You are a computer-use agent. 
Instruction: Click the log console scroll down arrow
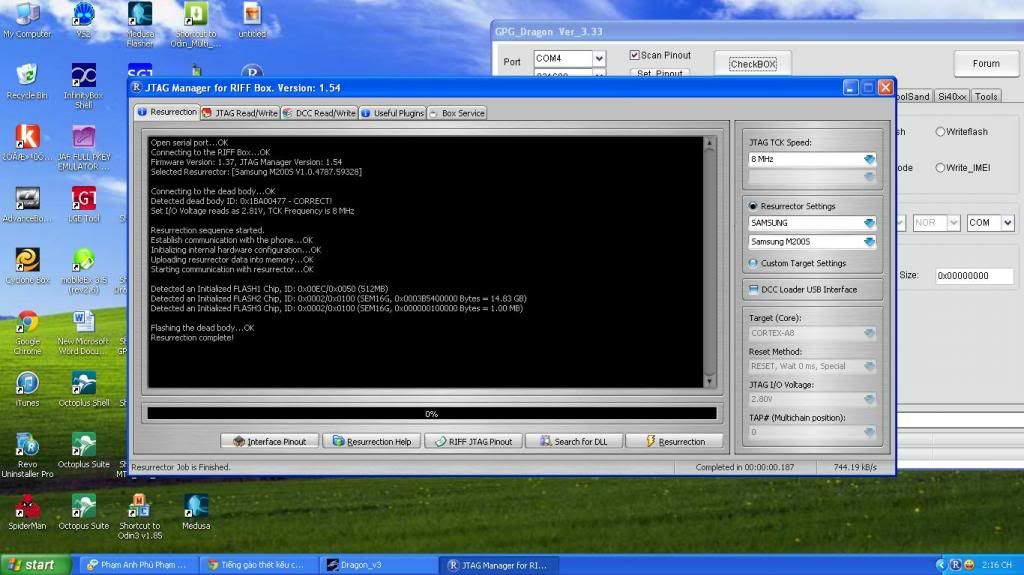tap(710, 381)
